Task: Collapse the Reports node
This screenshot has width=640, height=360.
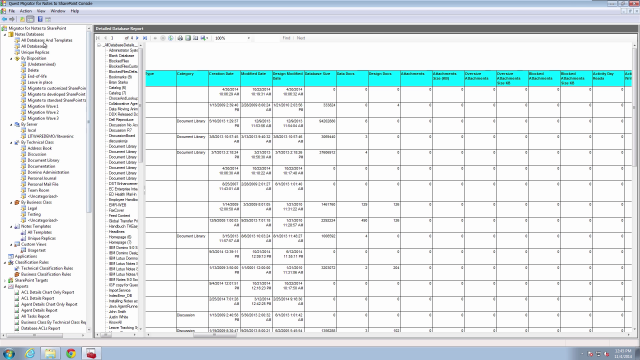Action: coord(5,287)
